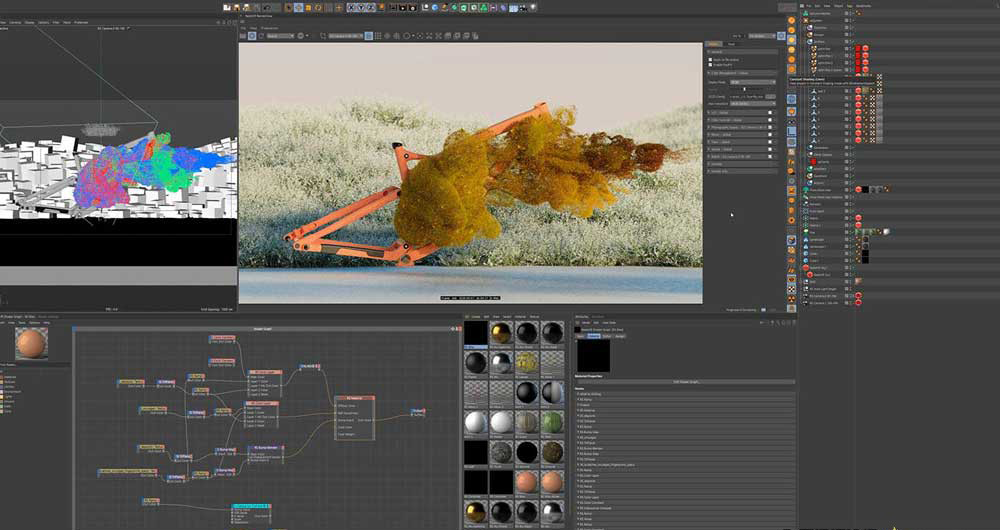Open the Display Mode dropdown
The width and height of the screenshot is (1000, 530).
[751, 82]
